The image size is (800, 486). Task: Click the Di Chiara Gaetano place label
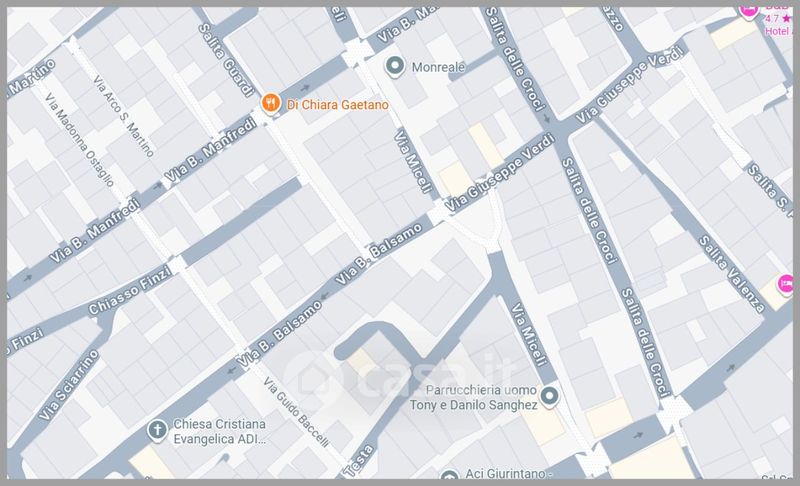point(338,105)
